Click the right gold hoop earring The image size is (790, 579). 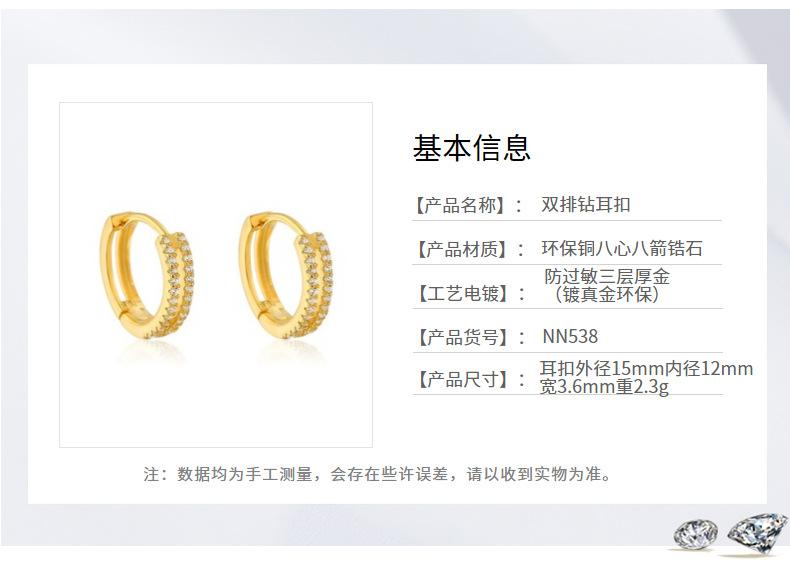click(286, 275)
